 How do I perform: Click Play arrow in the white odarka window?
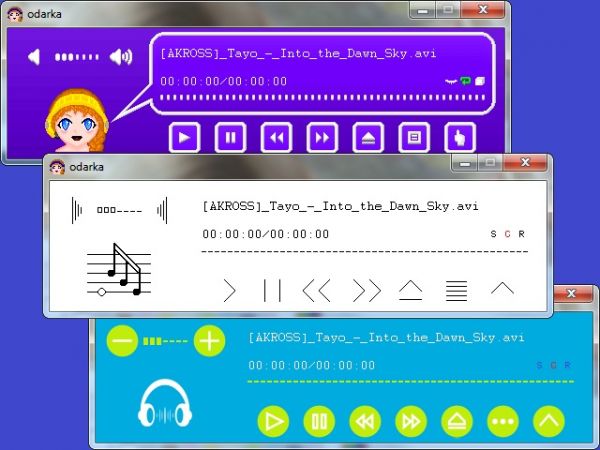pyautogui.click(x=229, y=291)
